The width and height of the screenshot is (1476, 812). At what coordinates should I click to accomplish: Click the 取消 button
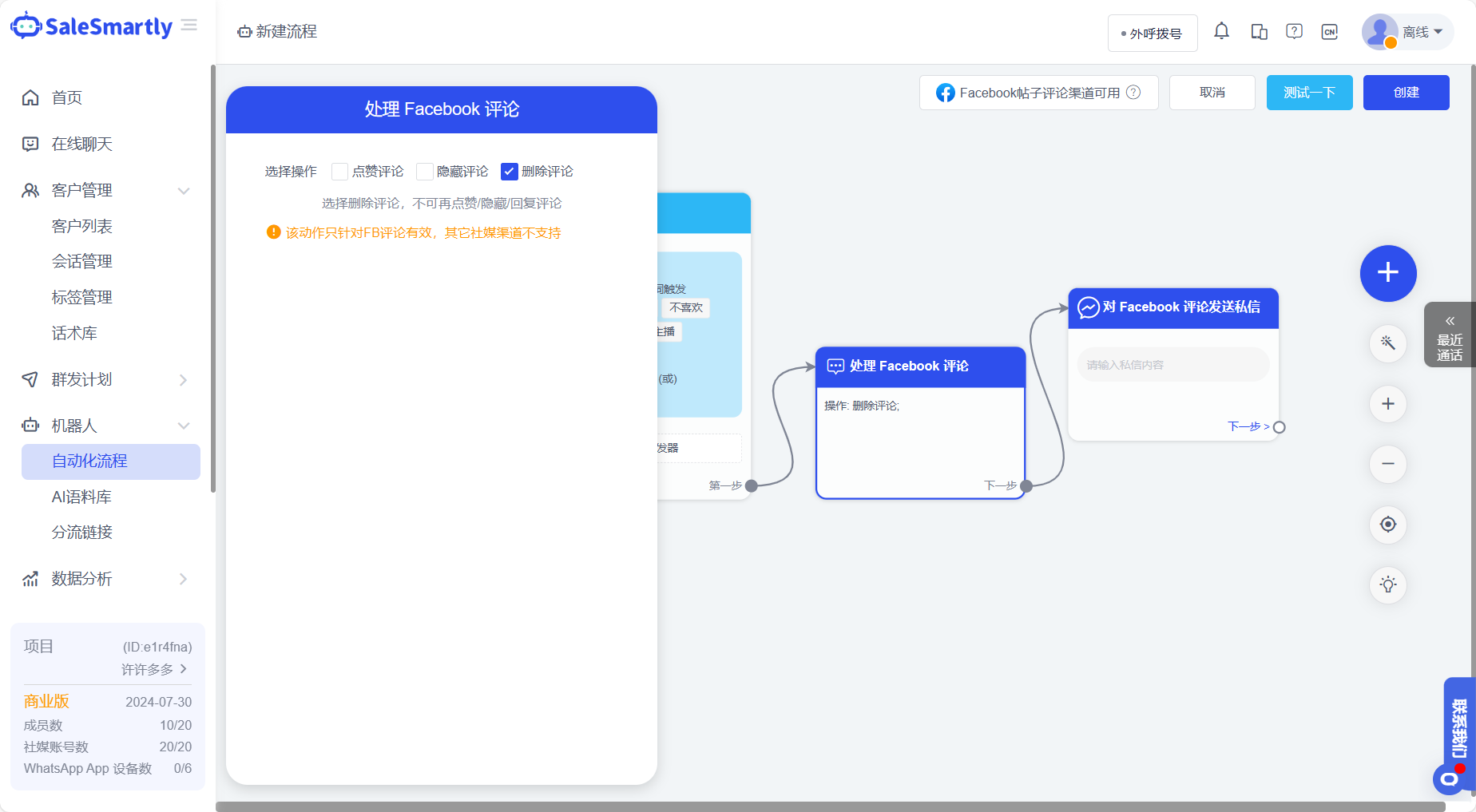[x=1212, y=93]
